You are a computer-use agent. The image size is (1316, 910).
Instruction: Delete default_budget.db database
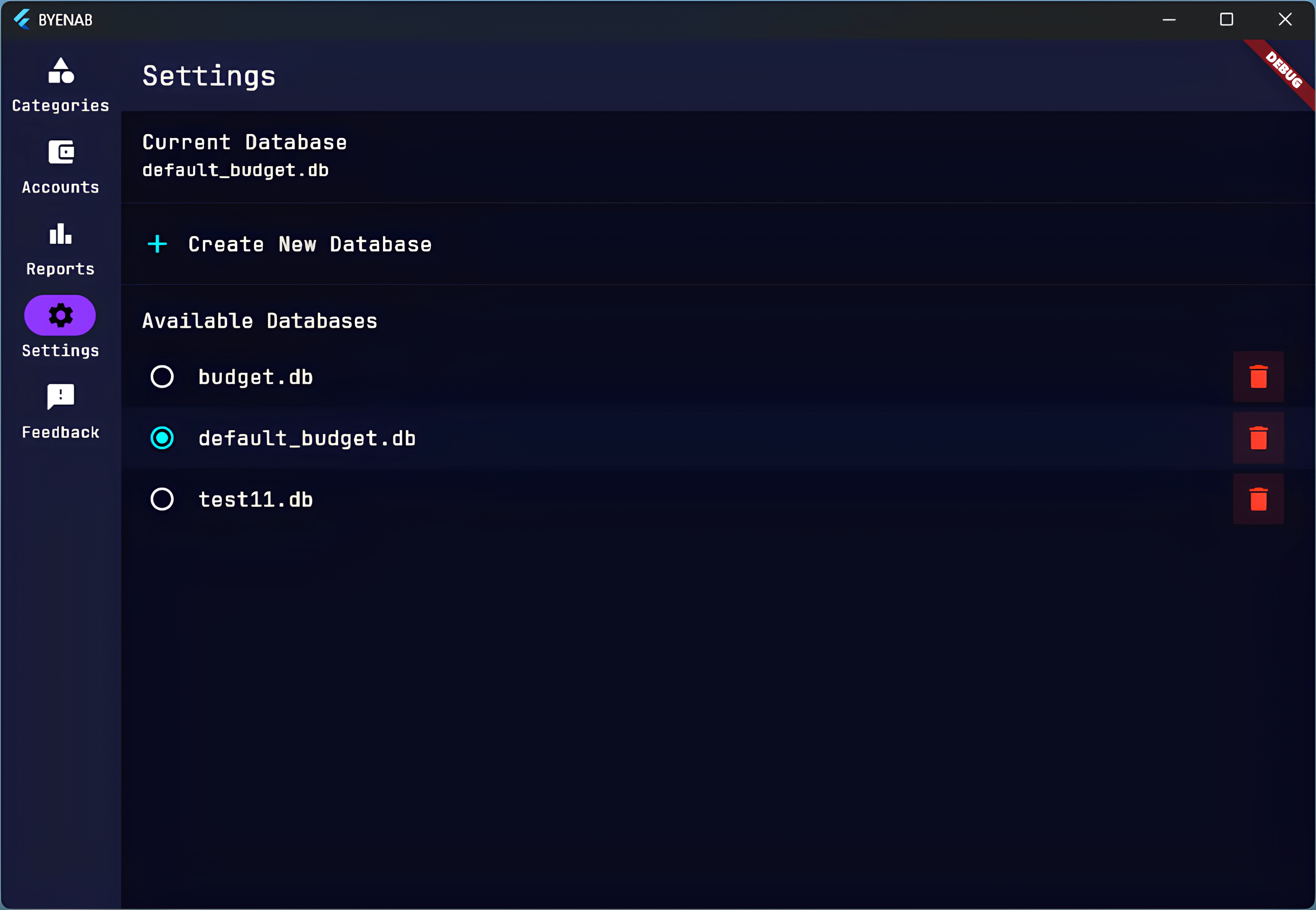tap(1258, 438)
